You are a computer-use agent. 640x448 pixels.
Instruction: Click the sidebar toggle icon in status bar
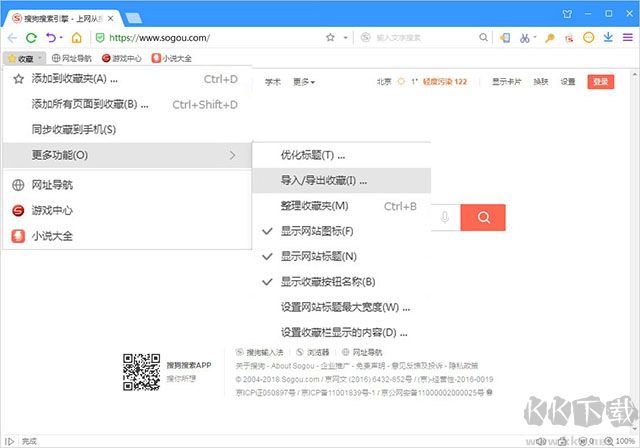[x=9, y=441]
